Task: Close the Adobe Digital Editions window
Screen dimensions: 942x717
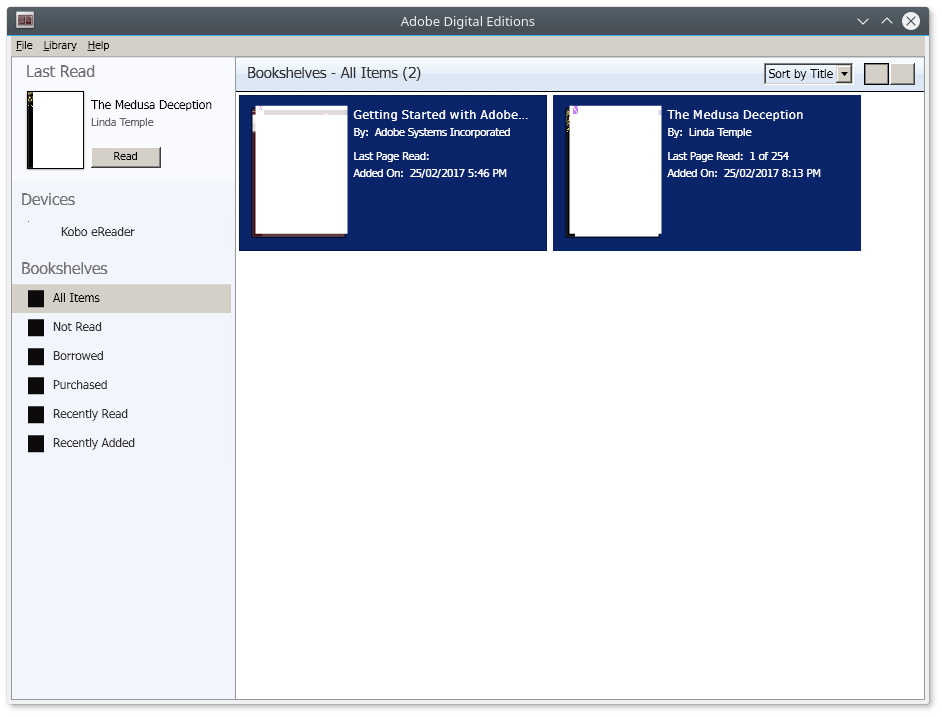Action: point(910,21)
